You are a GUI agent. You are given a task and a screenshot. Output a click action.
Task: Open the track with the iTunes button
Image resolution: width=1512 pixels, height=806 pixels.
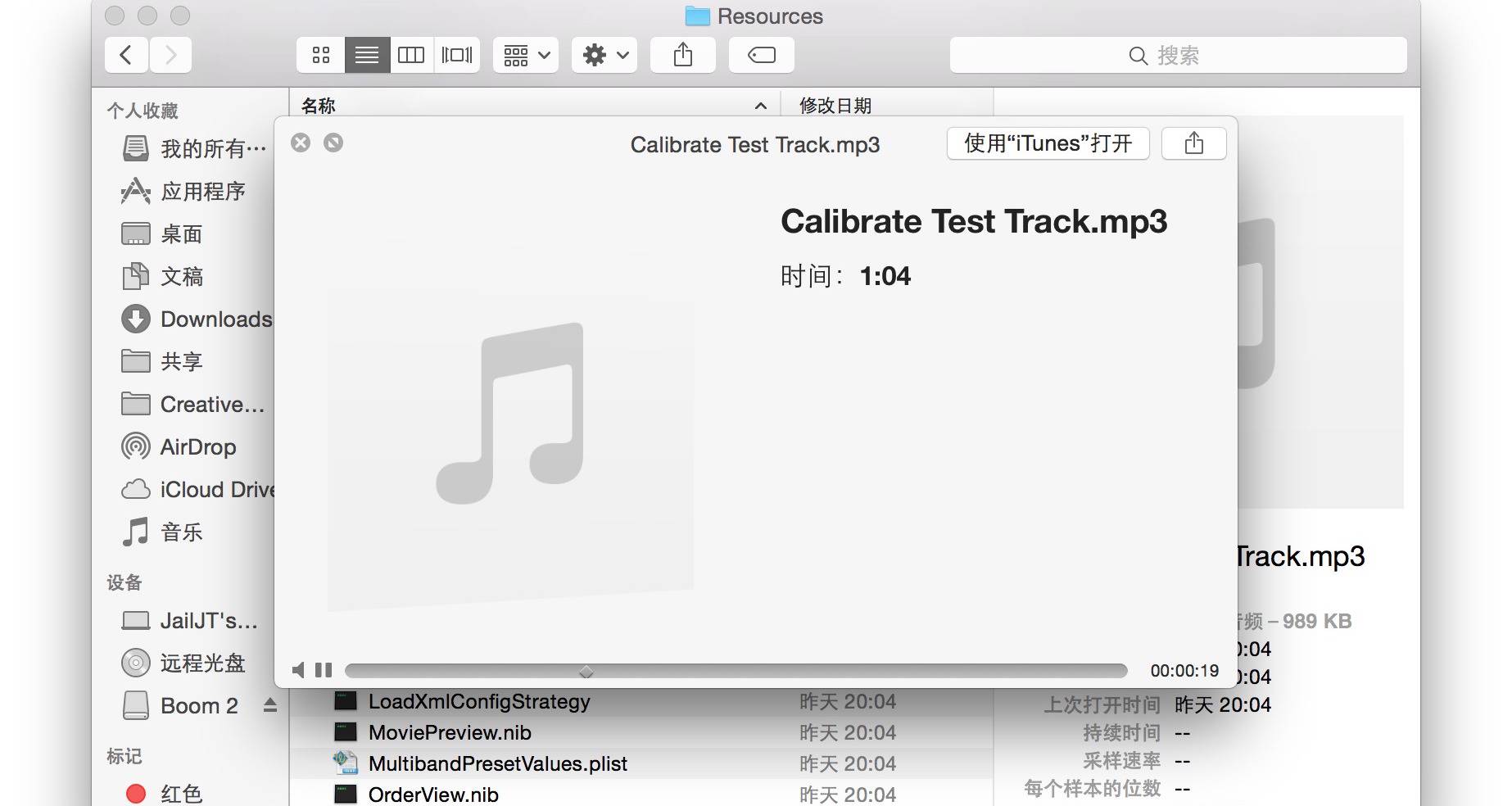[1048, 144]
